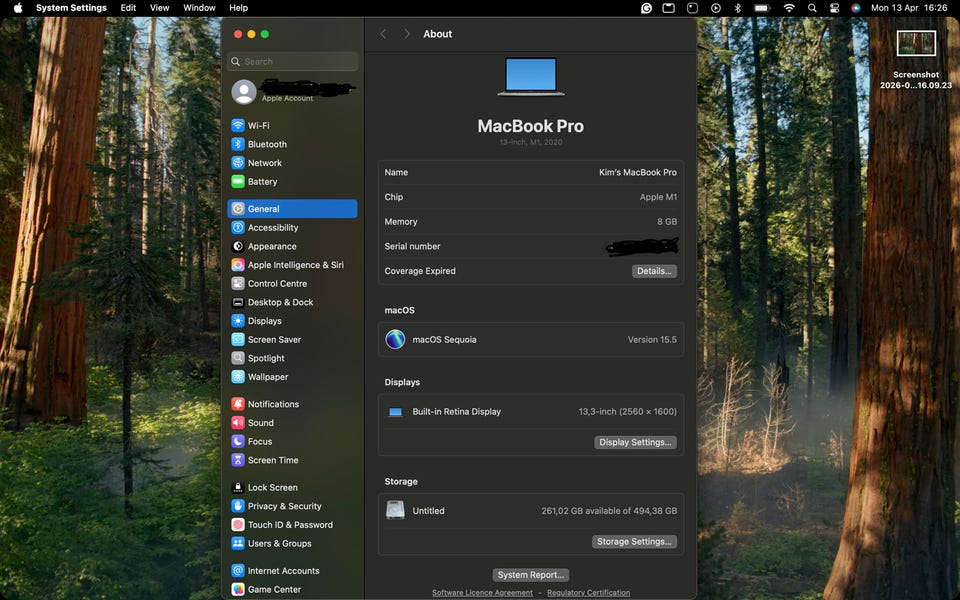Open the Regulatory Certification link

[x=588, y=593]
